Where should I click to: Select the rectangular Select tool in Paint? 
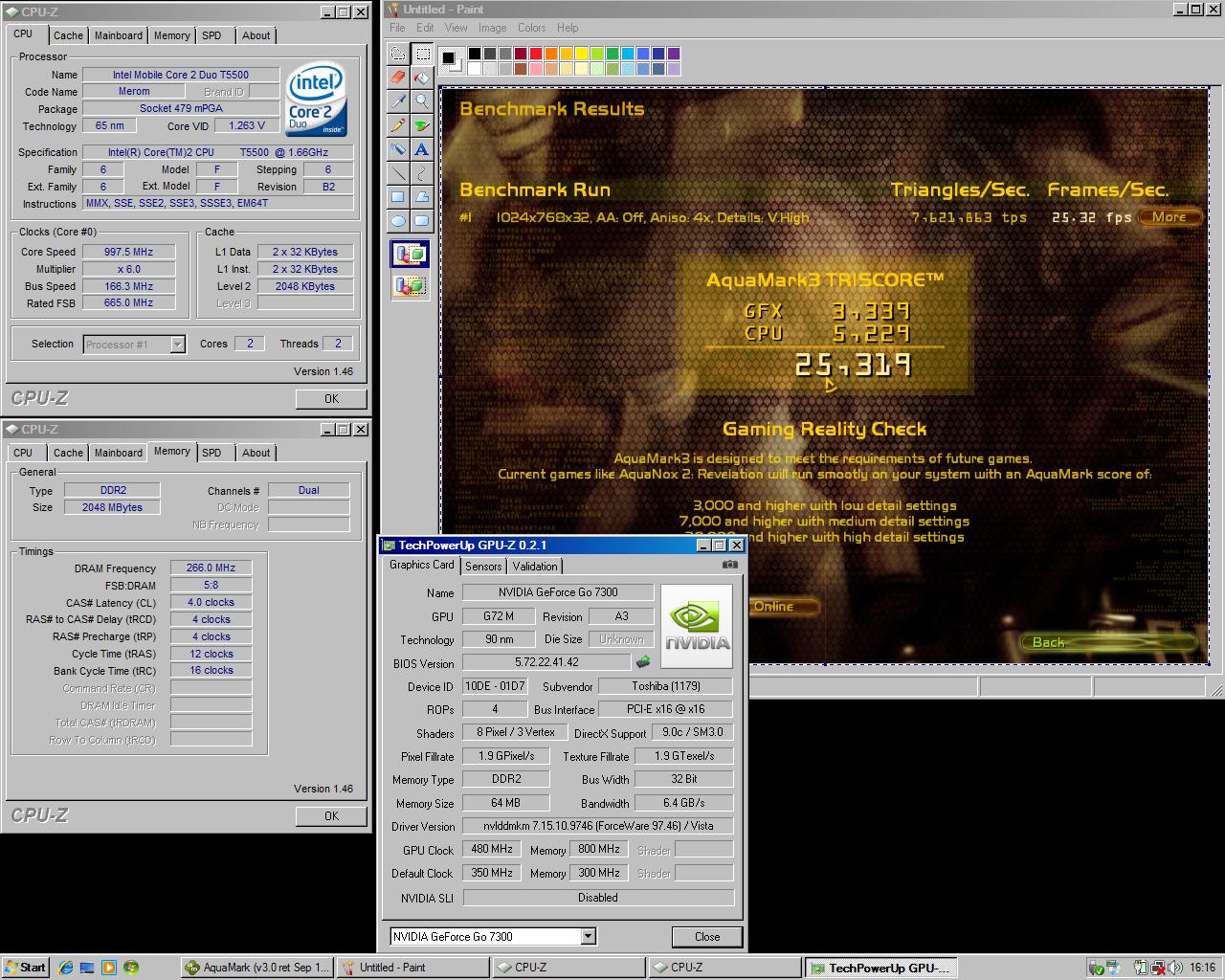tap(422, 54)
